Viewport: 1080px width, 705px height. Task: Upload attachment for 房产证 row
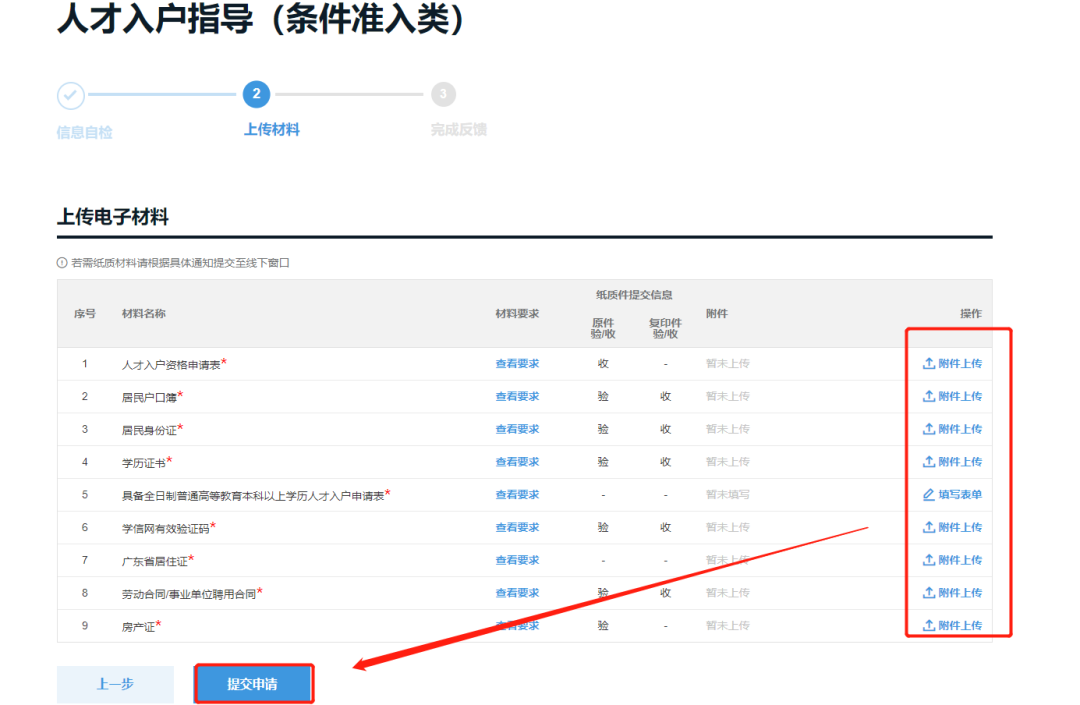(x=952, y=626)
